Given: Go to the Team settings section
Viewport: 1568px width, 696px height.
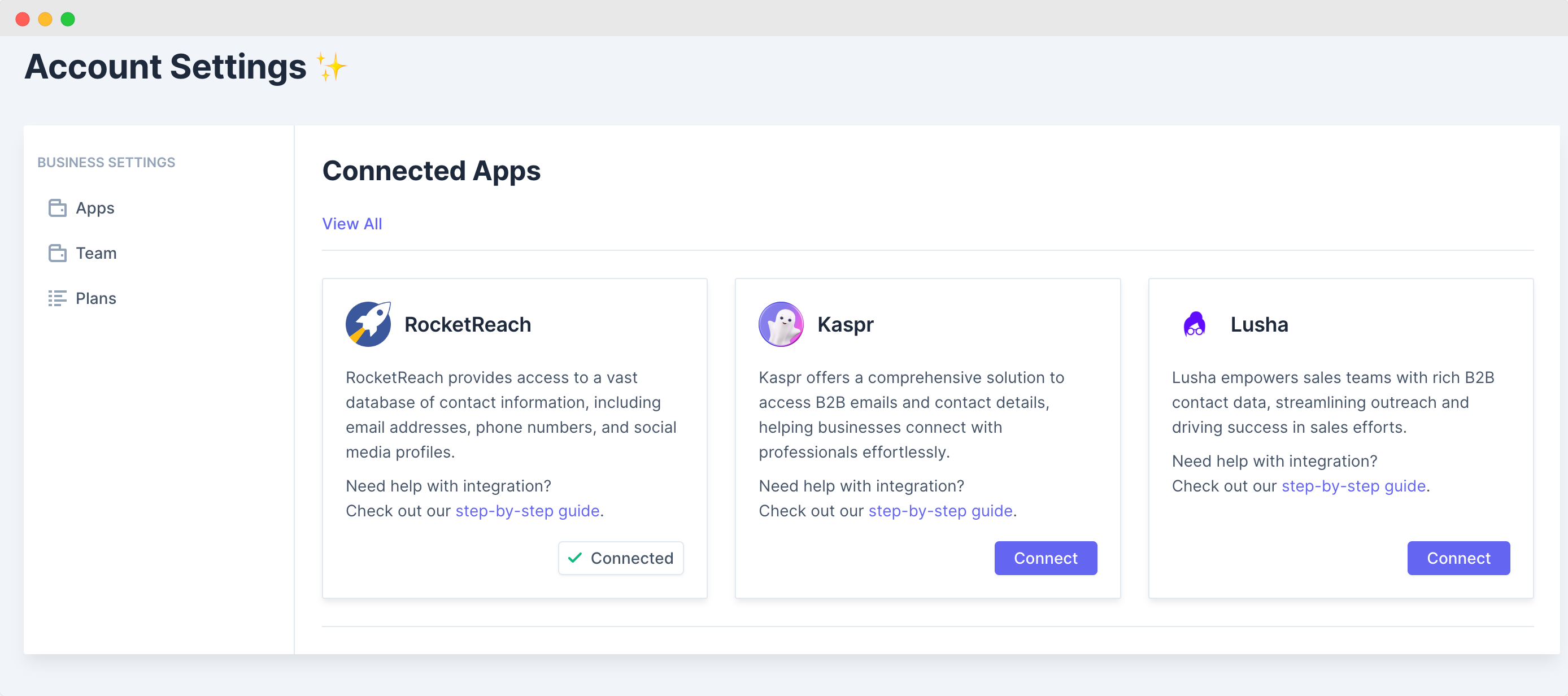Looking at the screenshot, I should click(x=96, y=253).
